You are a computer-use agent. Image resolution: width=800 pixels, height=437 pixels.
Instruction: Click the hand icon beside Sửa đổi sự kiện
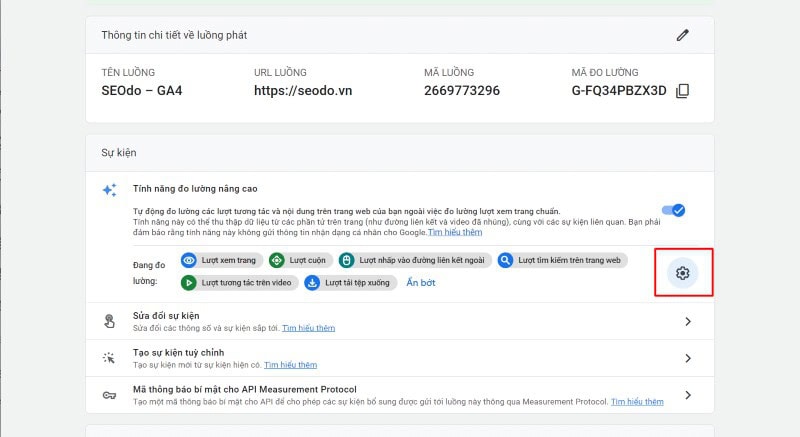pyautogui.click(x=109, y=321)
